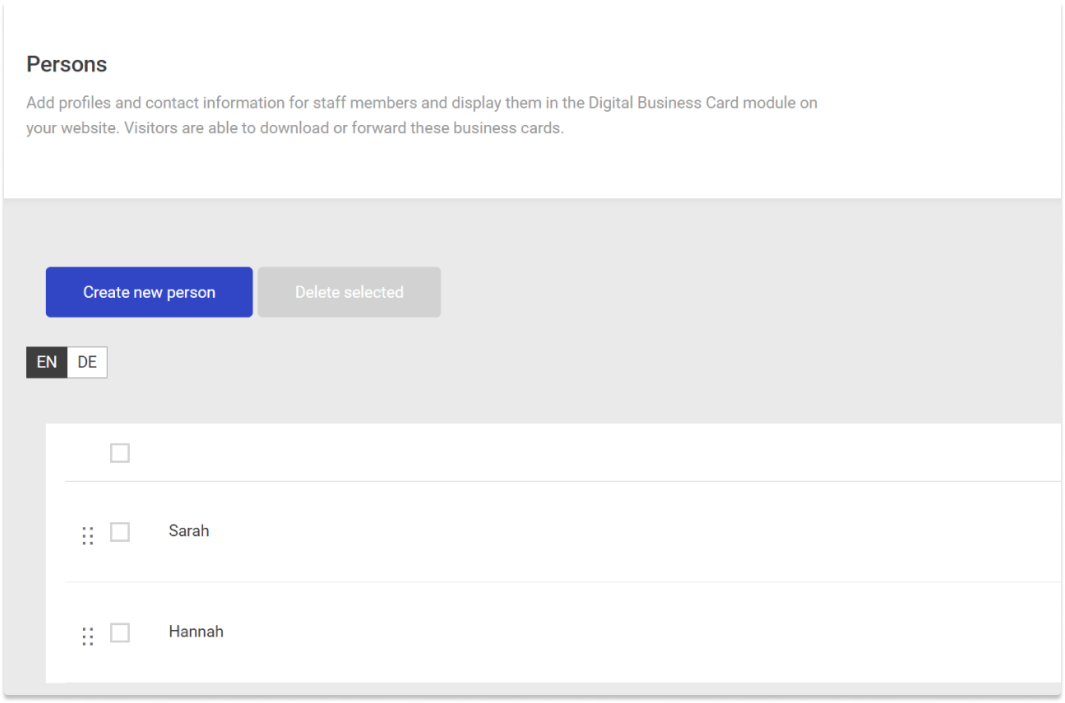The height and width of the screenshot is (703, 1065).
Task: Click the reorder handle for Hannah
Action: click(x=88, y=636)
